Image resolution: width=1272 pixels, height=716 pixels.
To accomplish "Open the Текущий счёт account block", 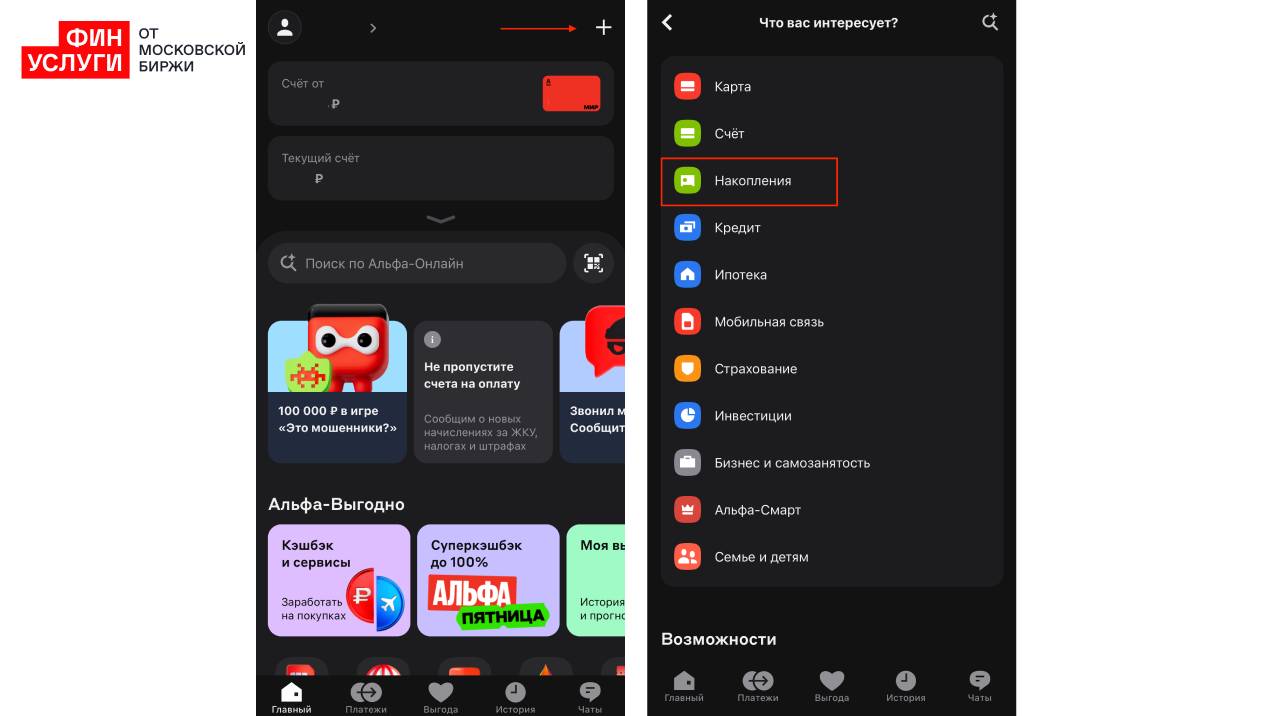I will pos(440,168).
